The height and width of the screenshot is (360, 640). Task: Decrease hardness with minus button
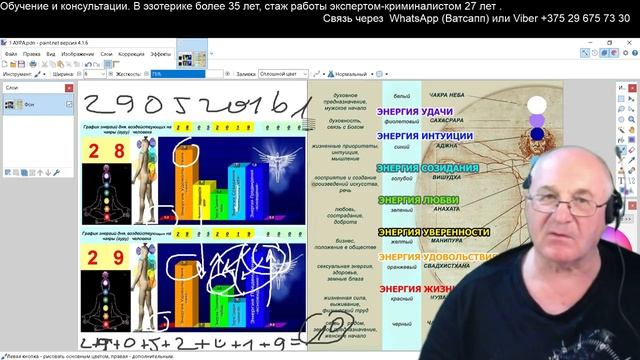coord(146,74)
